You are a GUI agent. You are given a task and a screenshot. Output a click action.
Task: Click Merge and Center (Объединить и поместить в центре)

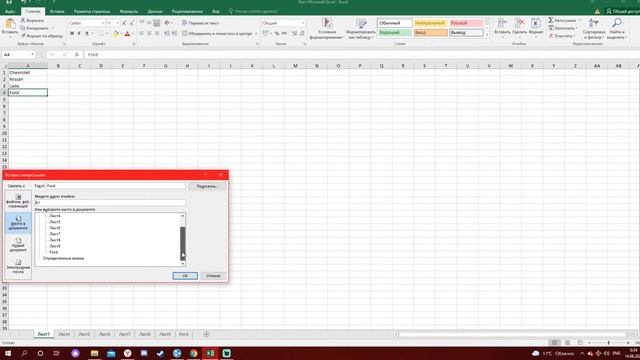(x=217, y=33)
